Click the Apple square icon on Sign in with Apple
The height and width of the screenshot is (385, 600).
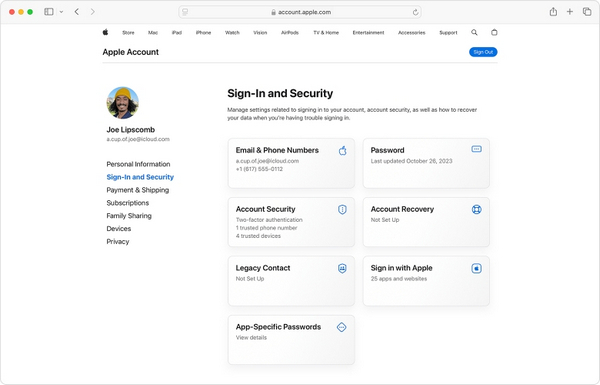click(x=476, y=268)
